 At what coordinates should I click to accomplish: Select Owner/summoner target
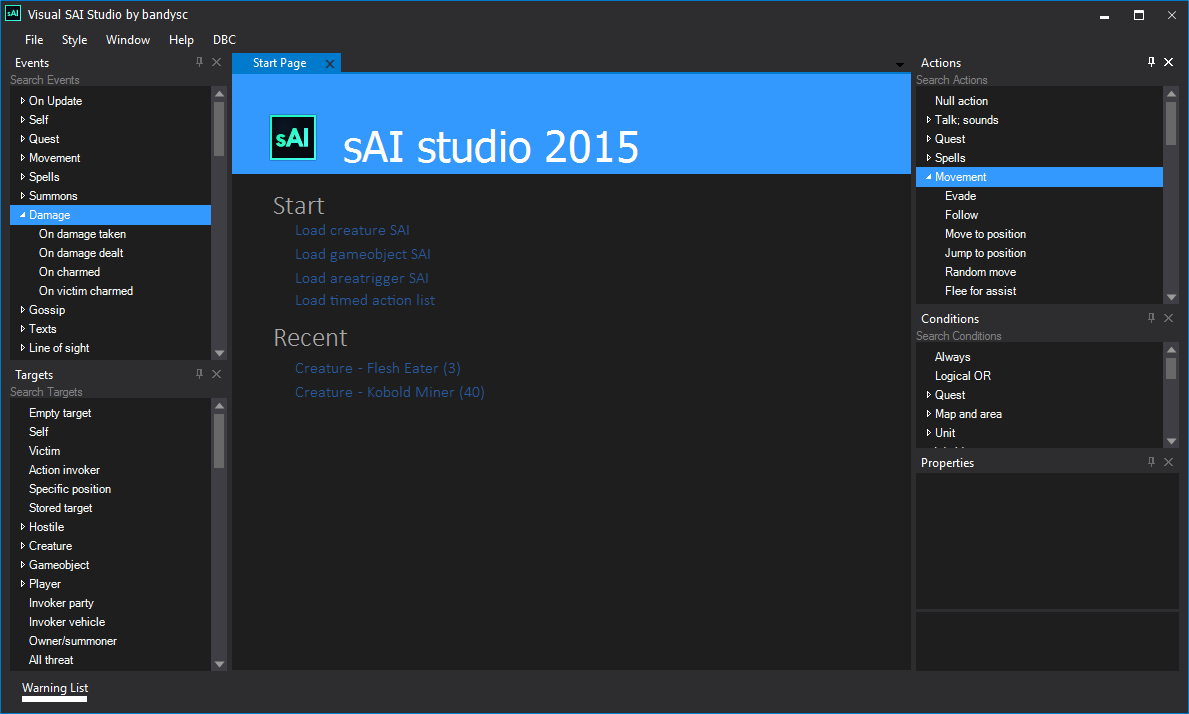tap(73, 640)
